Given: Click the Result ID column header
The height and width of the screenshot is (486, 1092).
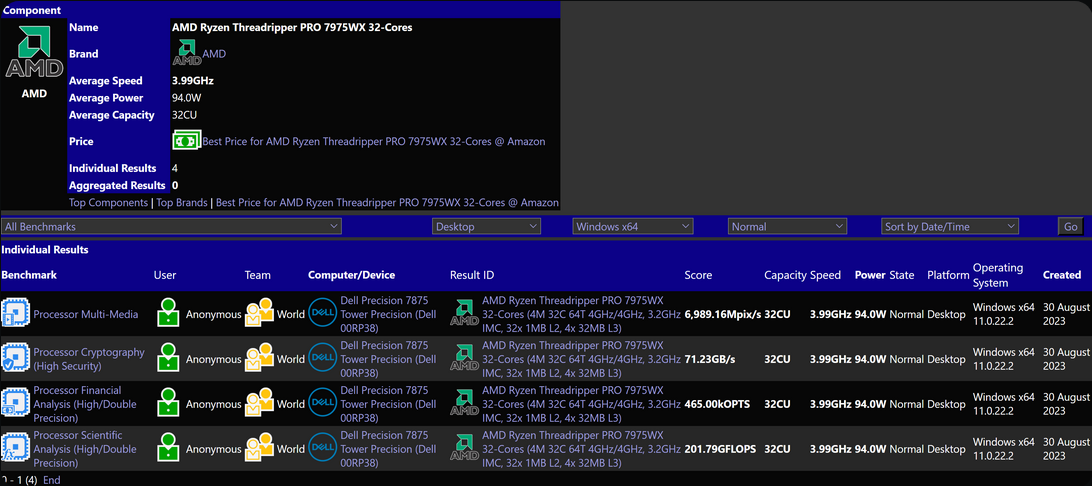Looking at the screenshot, I should tap(472, 275).
